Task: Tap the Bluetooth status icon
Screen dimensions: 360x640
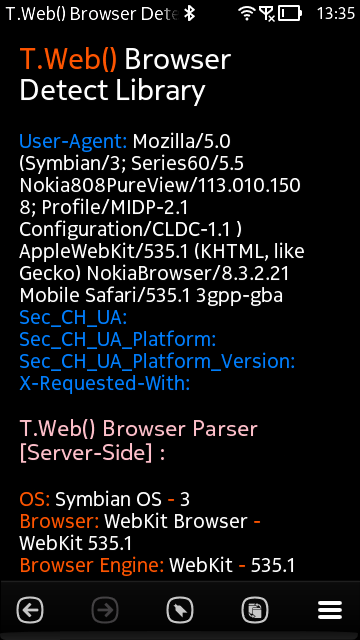Action: coord(189,14)
